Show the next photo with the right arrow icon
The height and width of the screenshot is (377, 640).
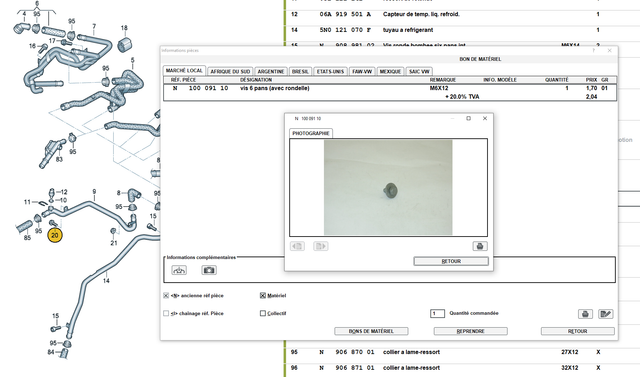tap(321, 246)
